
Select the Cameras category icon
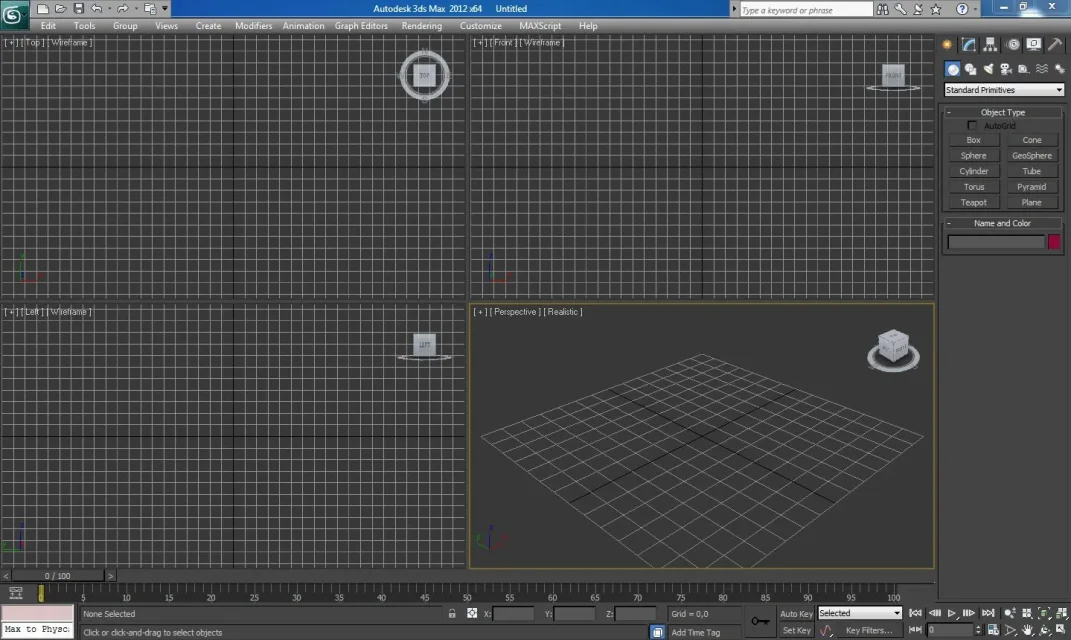[1005, 69]
